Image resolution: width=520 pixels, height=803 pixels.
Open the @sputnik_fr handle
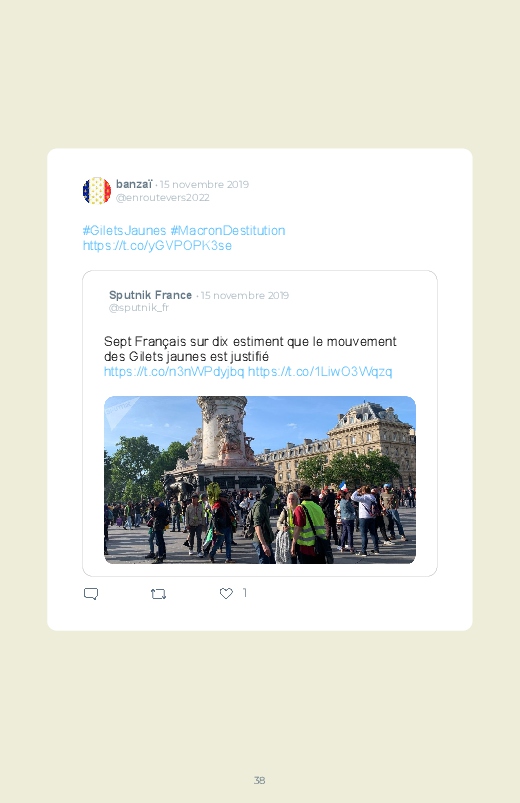(139, 307)
